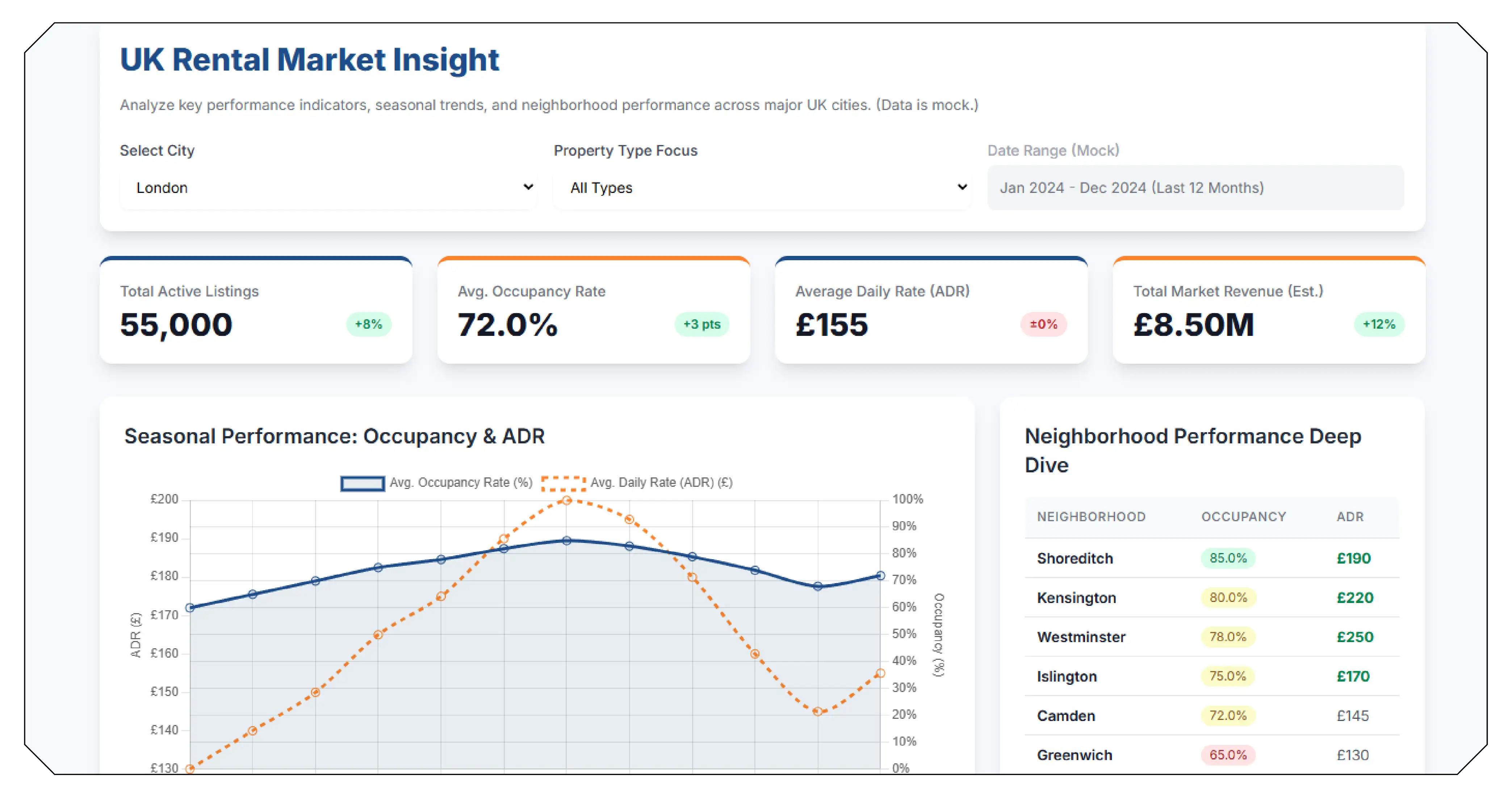The height and width of the screenshot is (797, 1512).
Task: Expand the Property Type Focus dropdown
Action: tap(761, 187)
